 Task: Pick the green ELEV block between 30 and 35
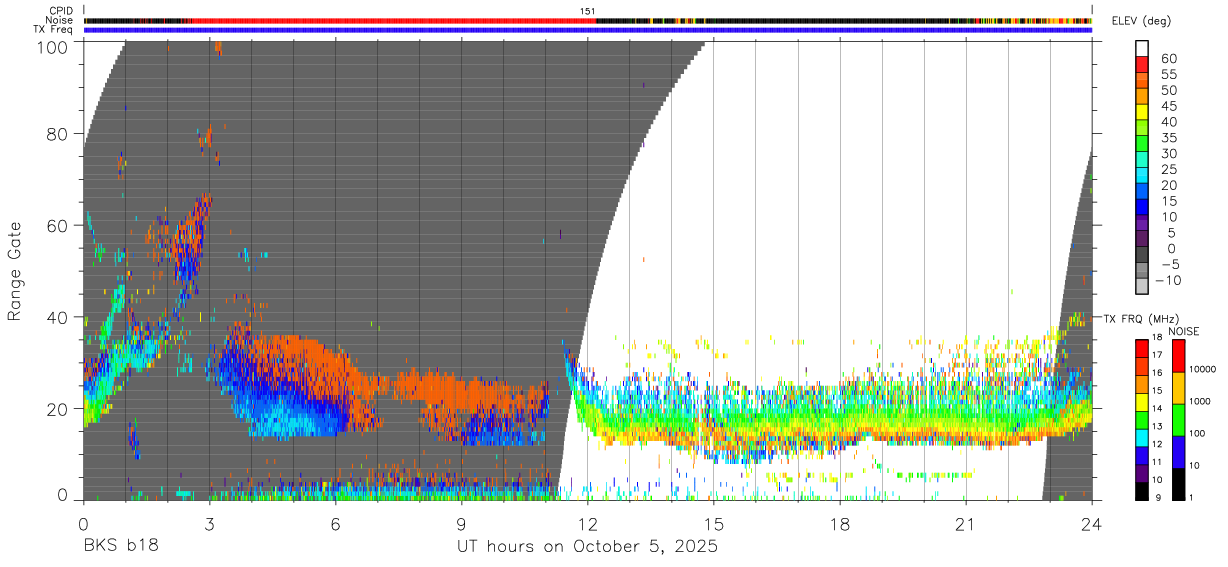1142,145
